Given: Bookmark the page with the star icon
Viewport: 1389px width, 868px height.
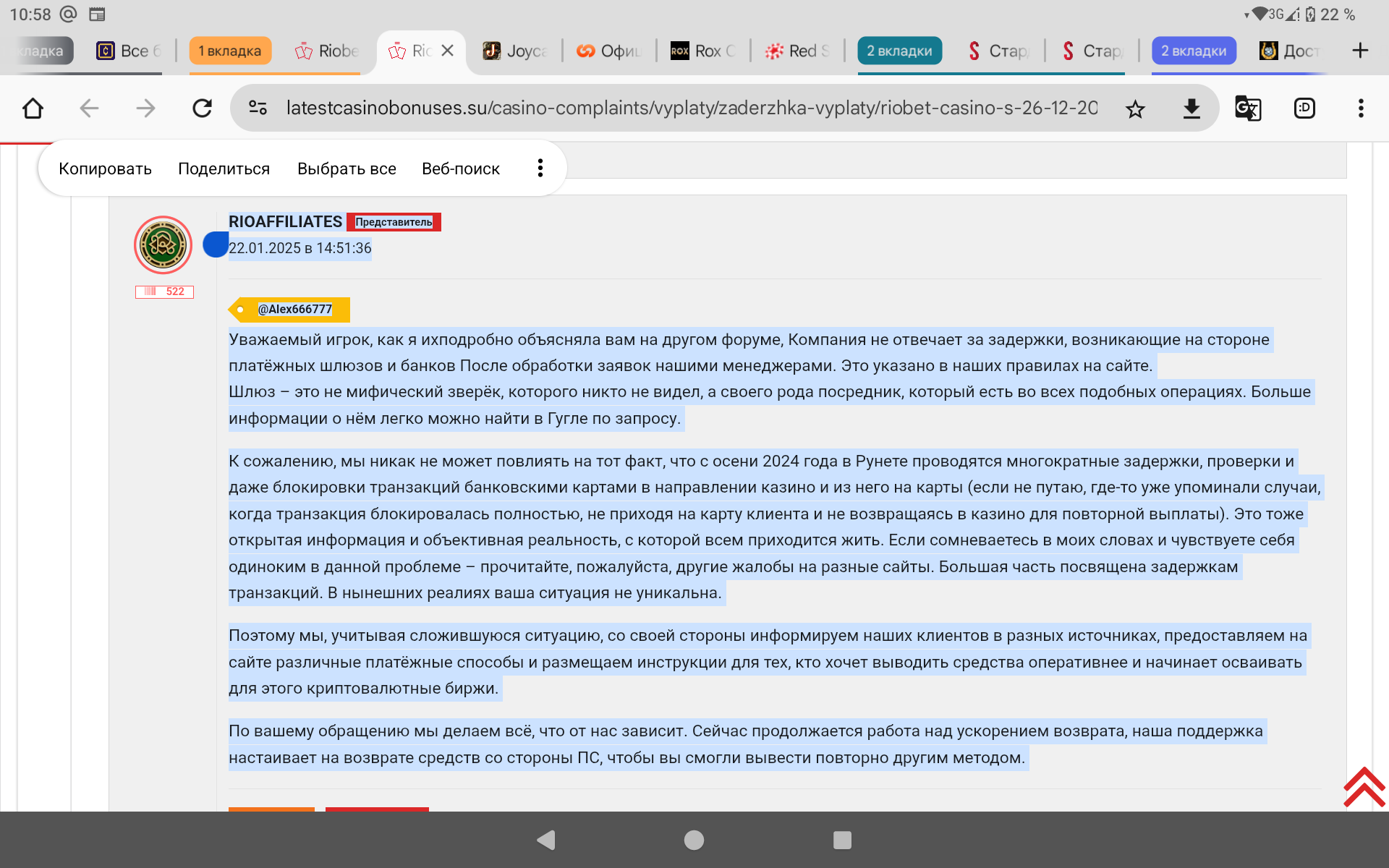Looking at the screenshot, I should (1135, 109).
